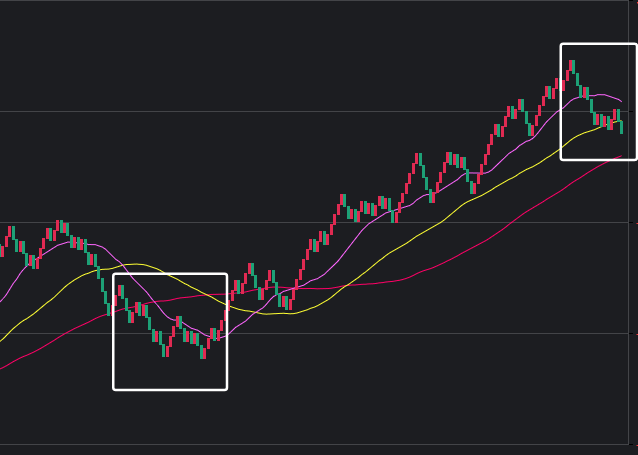
Task: Click the bottom horizontal gridline
Action: point(300,443)
